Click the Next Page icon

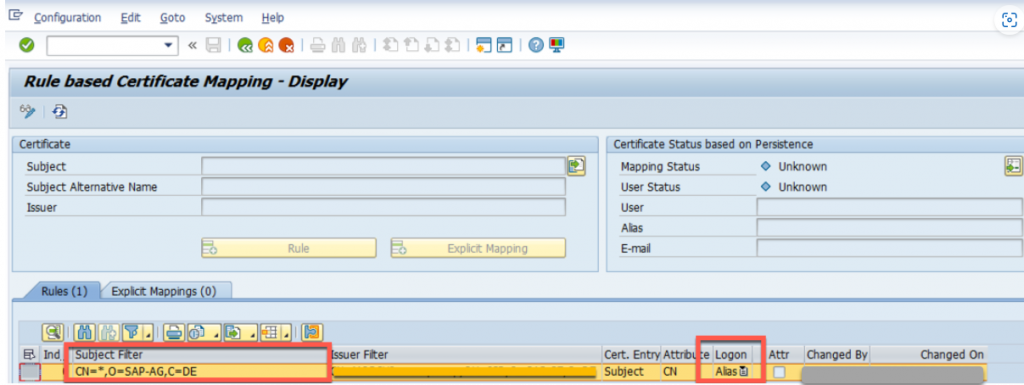tap(432, 45)
